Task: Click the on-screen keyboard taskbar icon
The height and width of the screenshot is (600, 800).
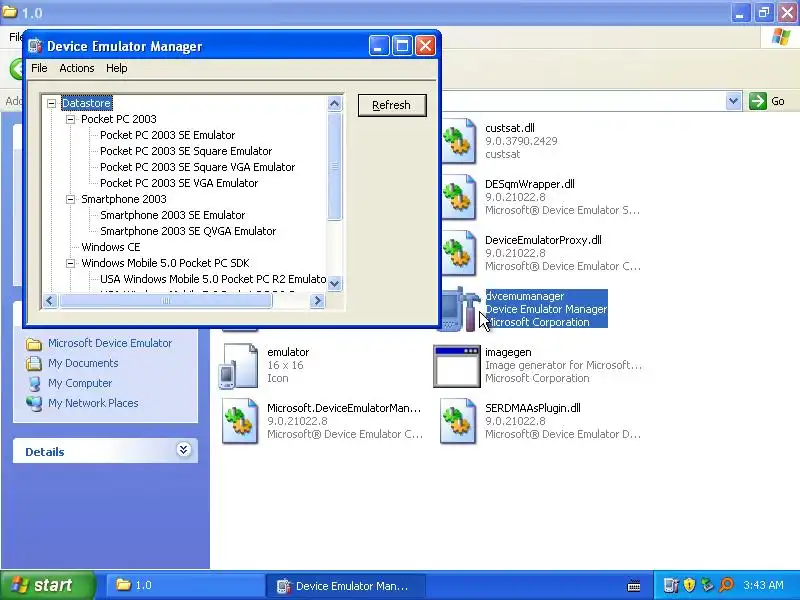Action: tap(634, 586)
